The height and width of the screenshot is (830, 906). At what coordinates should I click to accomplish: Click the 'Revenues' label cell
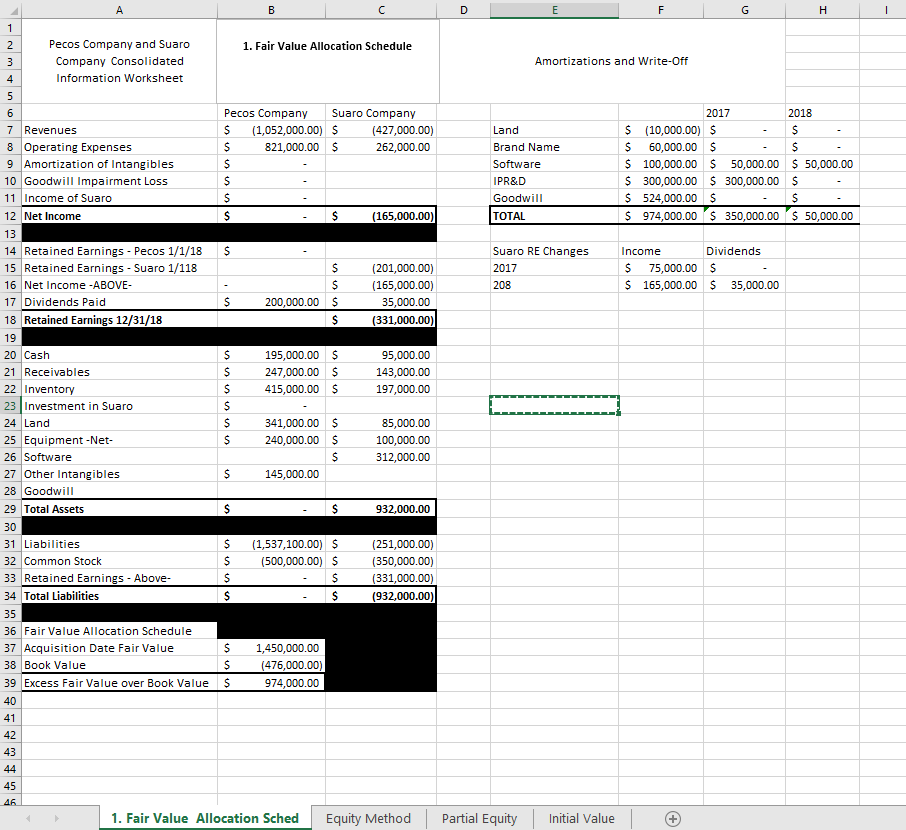[119, 130]
